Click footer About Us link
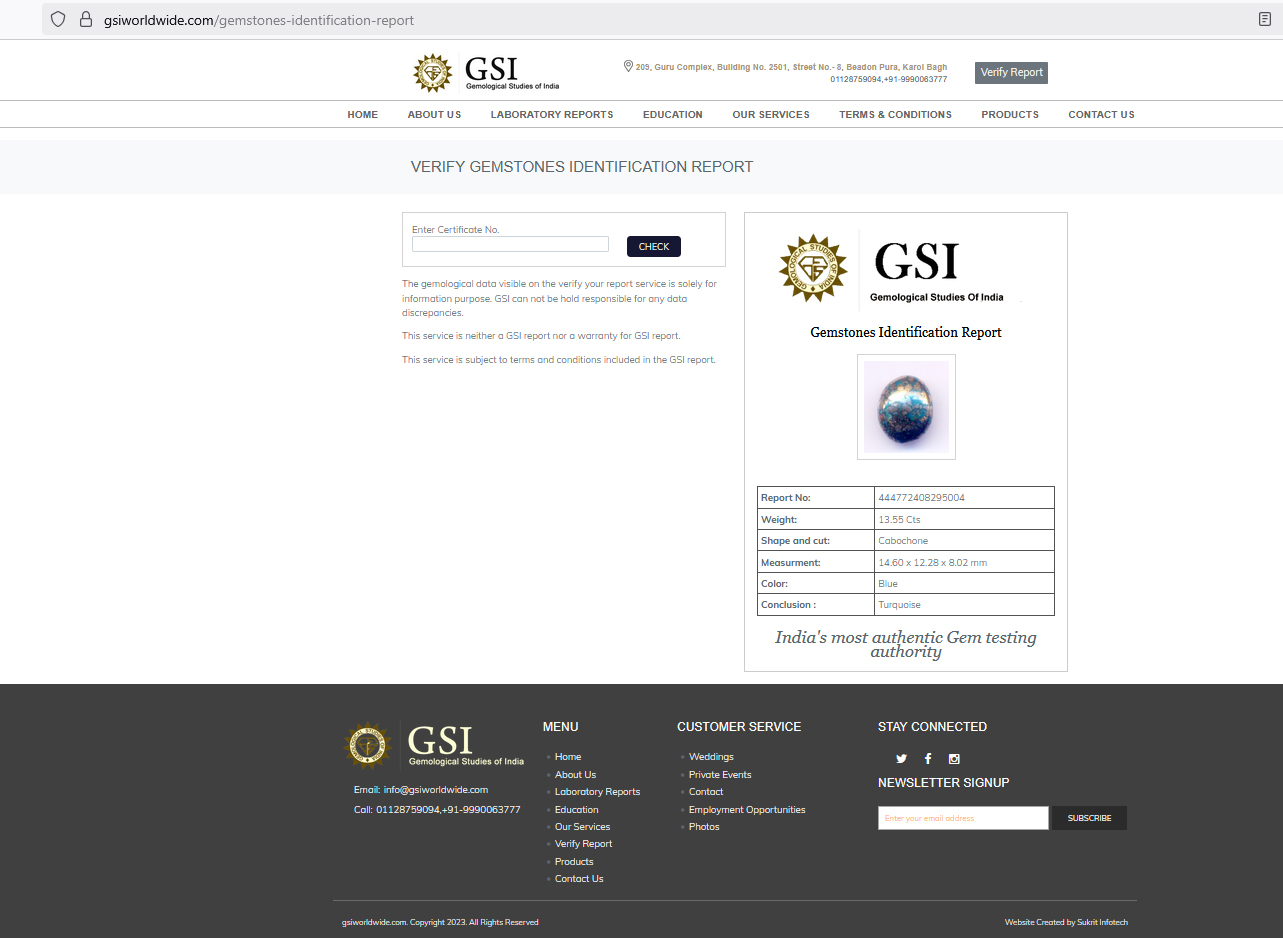The image size is (1283, 938). pyautogui.click(x=575, y=775)
